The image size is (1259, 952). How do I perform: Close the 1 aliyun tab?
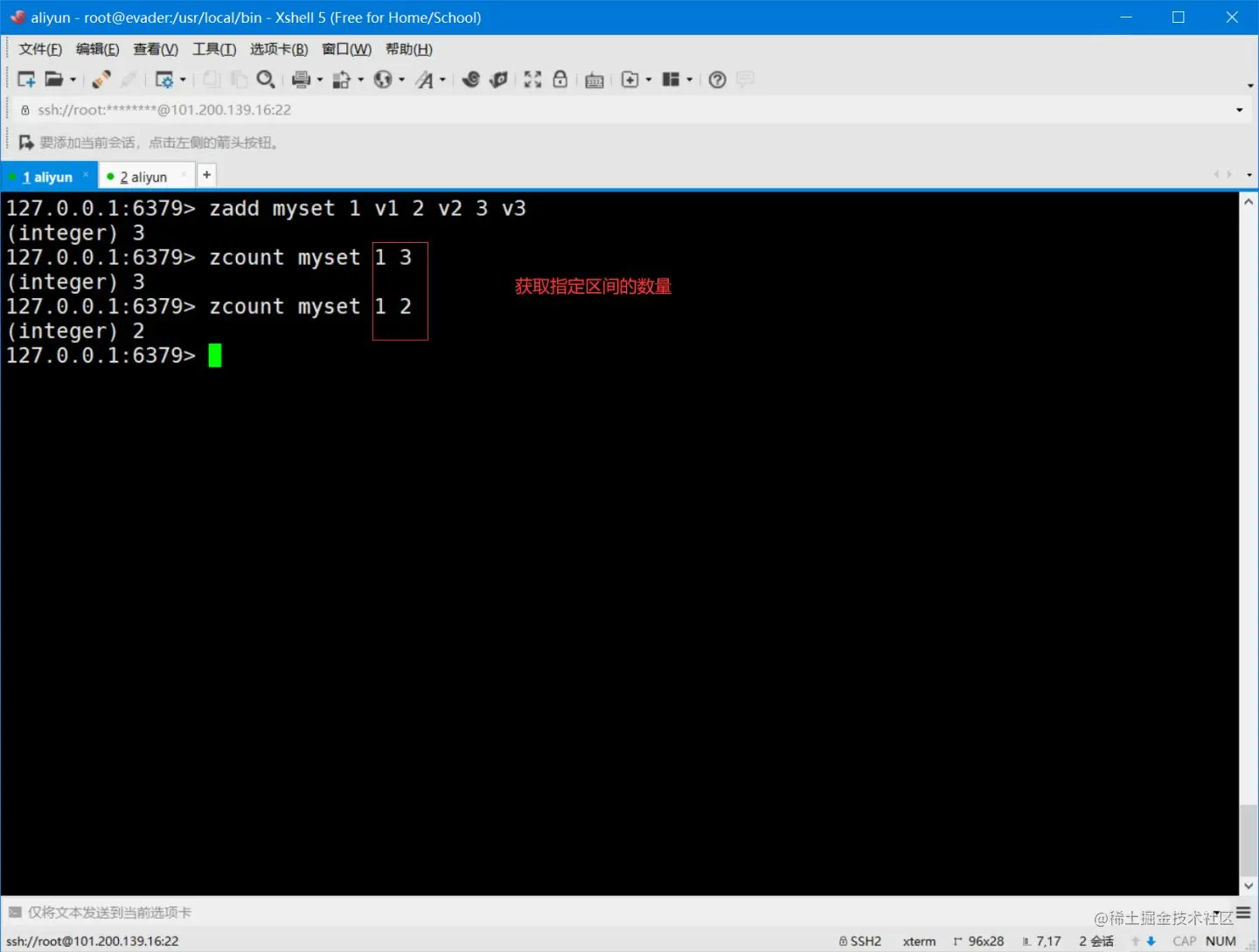(x=86, y=175)
